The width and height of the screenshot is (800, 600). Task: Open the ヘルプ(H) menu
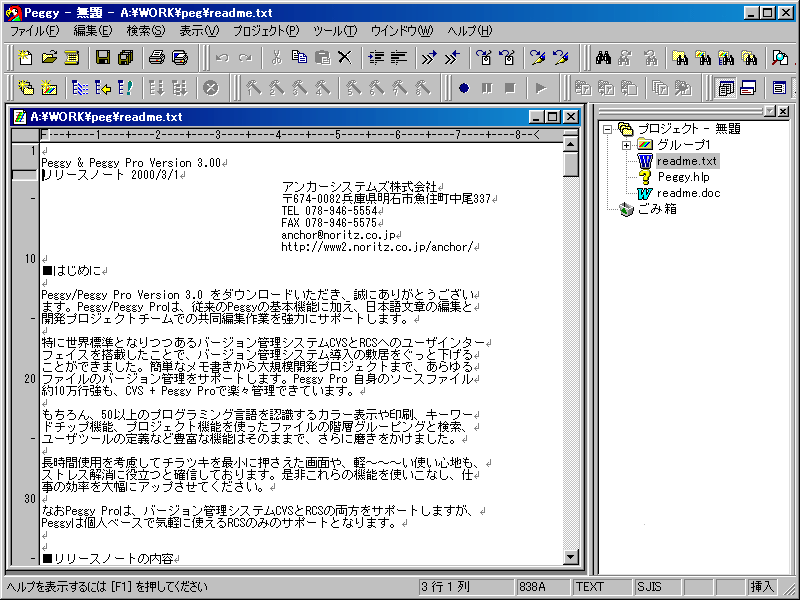click(x=470, y=31)
